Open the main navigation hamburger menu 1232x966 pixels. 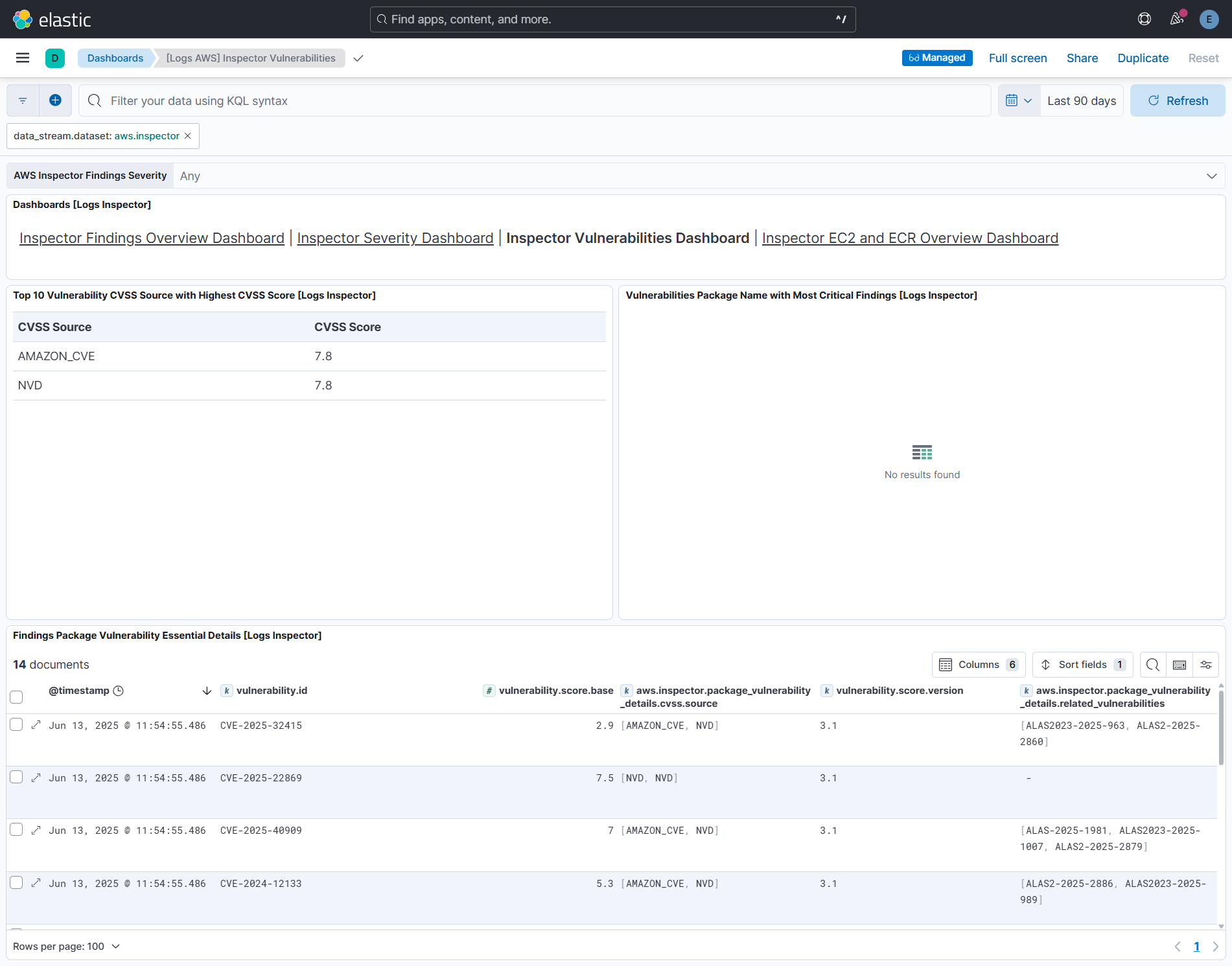(x=22, y=58)
